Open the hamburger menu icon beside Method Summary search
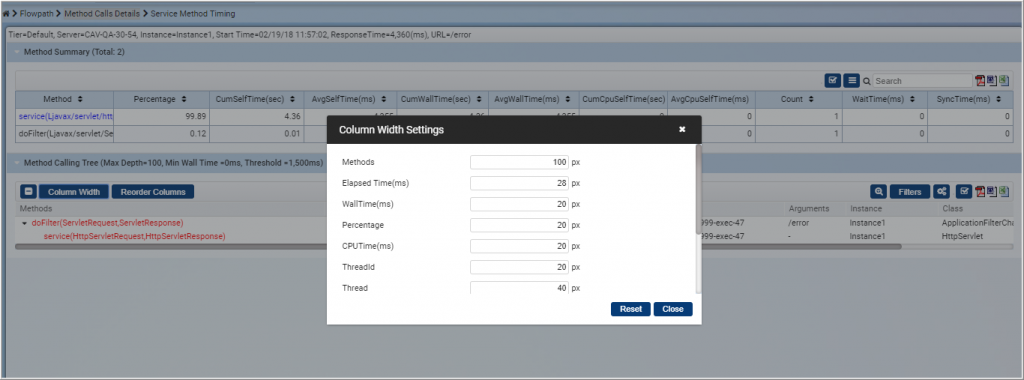Screen dimensions: 1024x380 (851, 80)
